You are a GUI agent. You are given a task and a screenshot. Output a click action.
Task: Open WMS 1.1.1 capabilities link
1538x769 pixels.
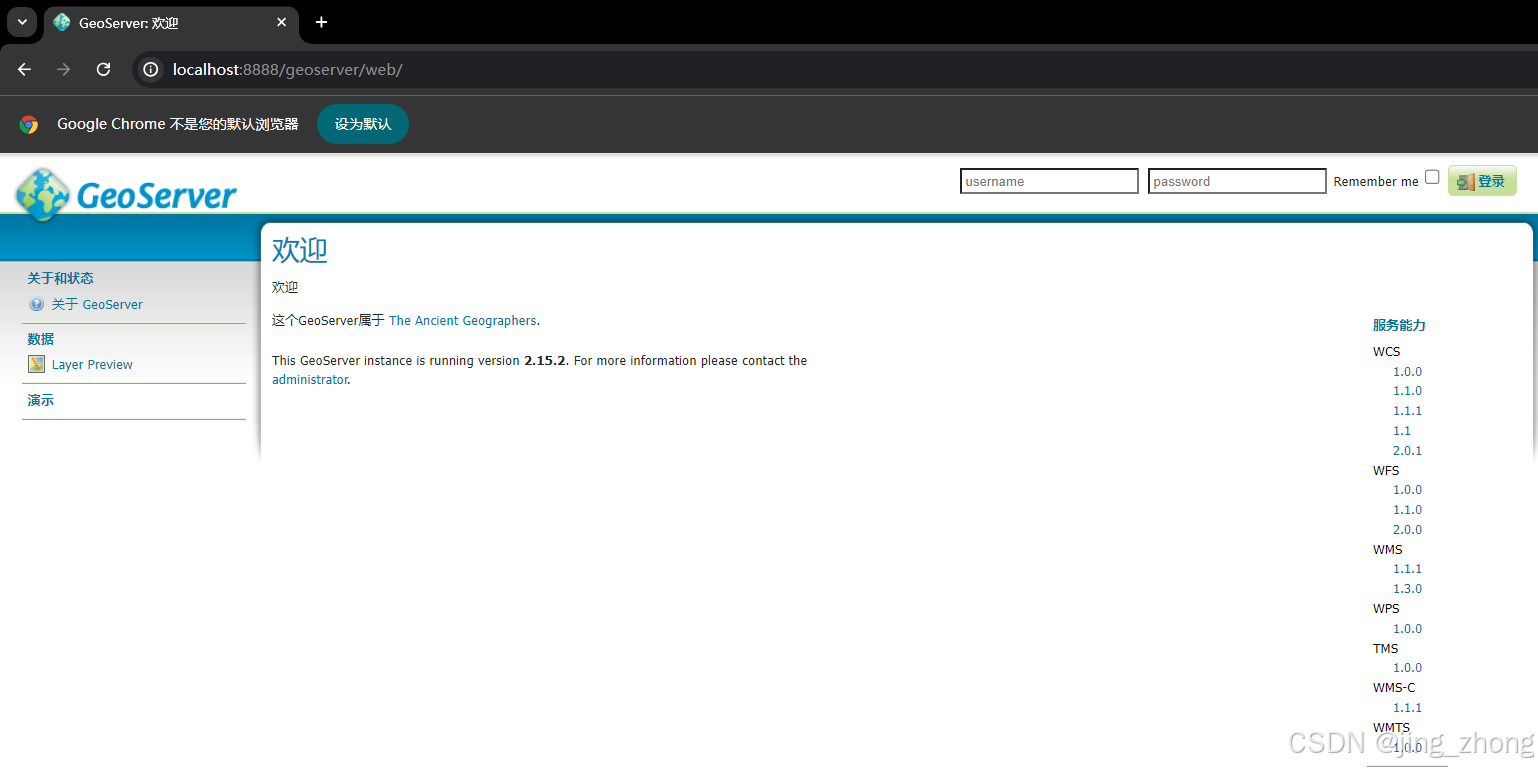tap(1407, 569)
